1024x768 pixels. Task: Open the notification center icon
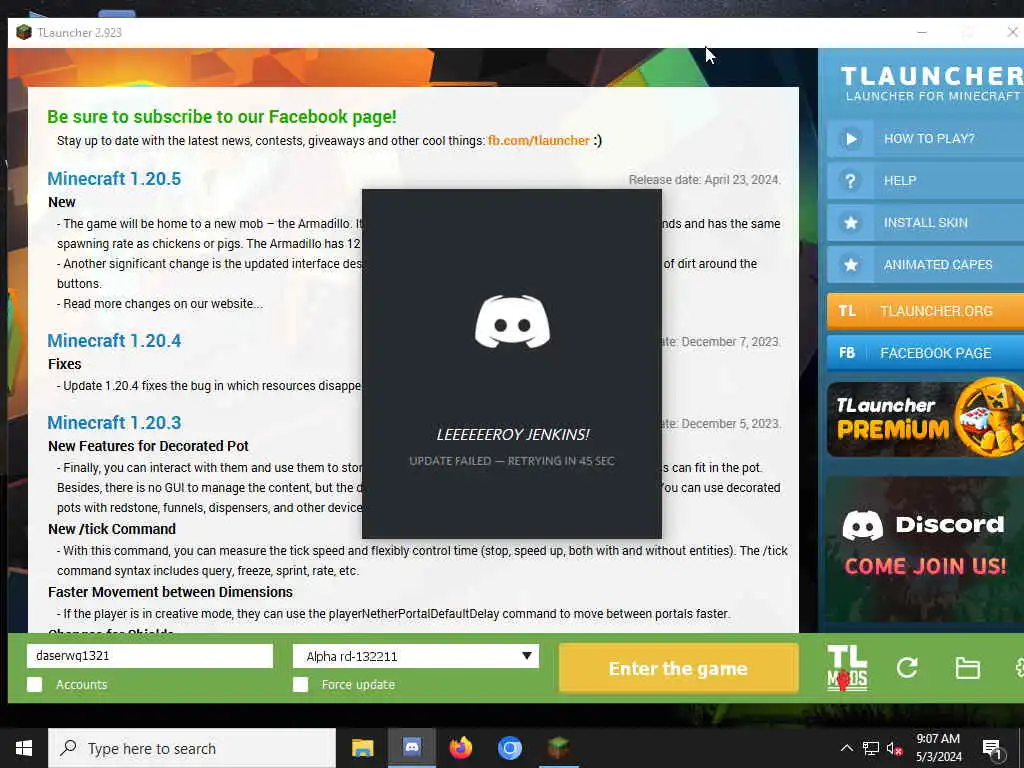click(992, 748)
